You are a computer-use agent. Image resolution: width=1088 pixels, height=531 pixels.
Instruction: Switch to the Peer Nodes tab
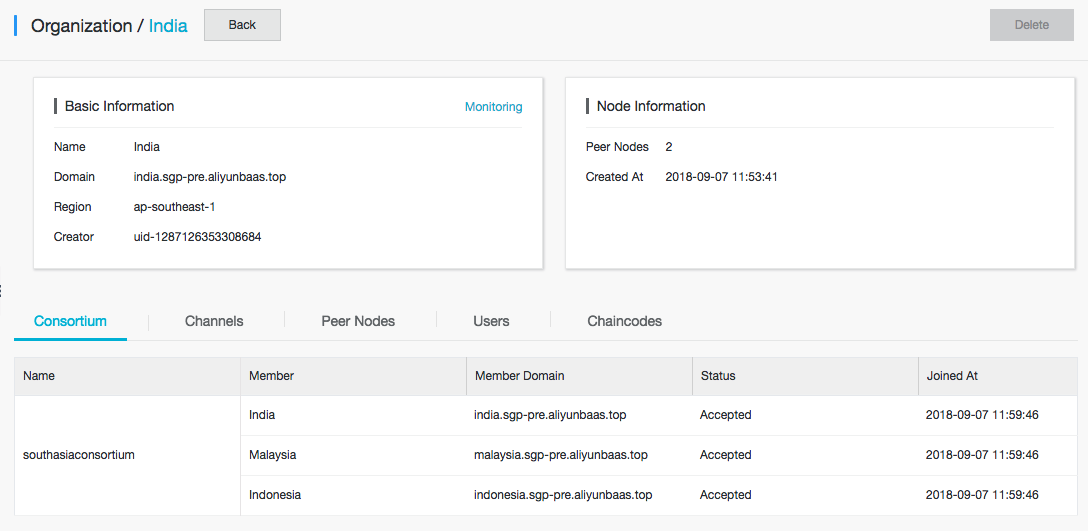(x=358, y=321)
